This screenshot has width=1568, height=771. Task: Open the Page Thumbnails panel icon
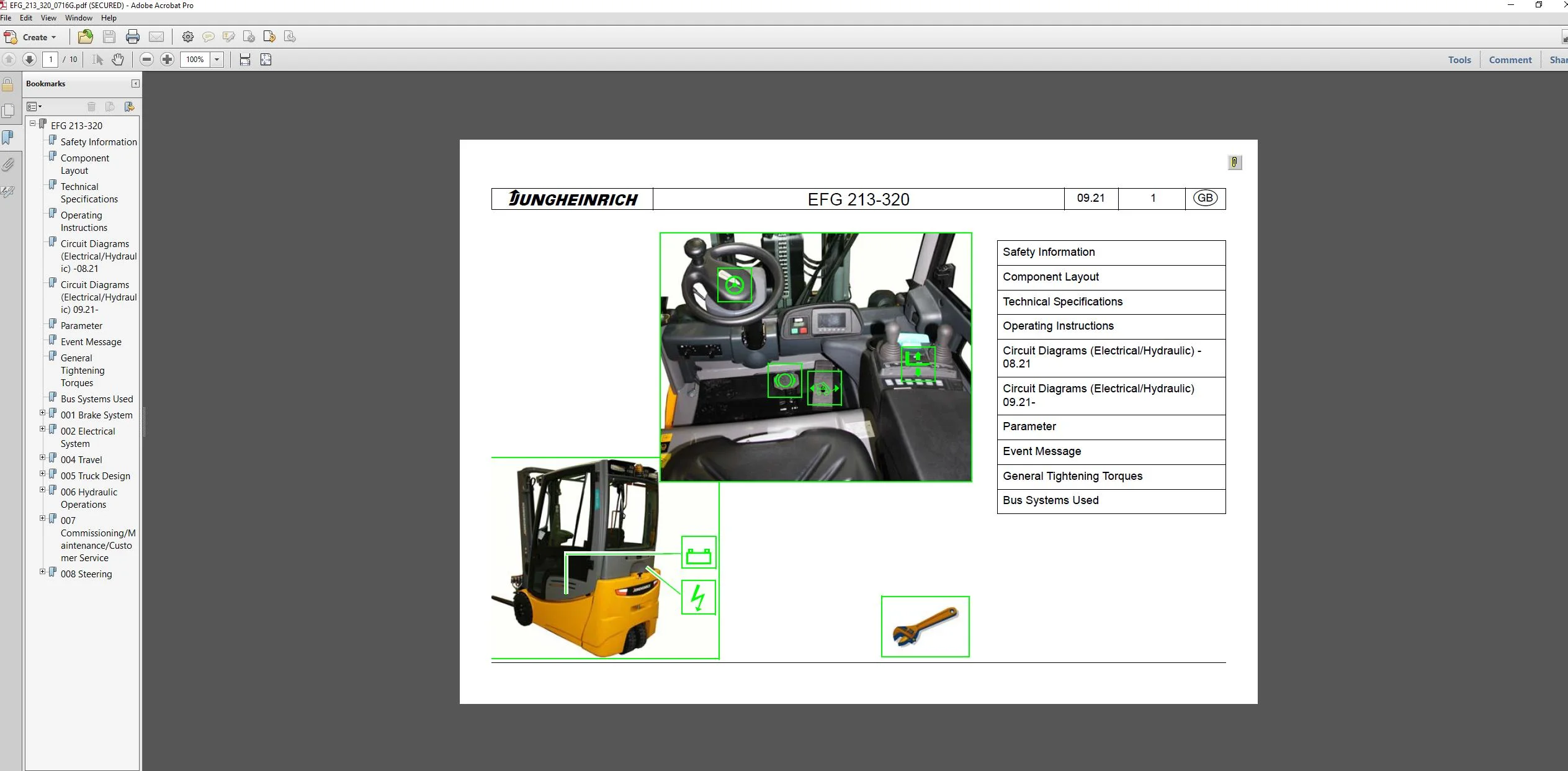tap(8, 111)
